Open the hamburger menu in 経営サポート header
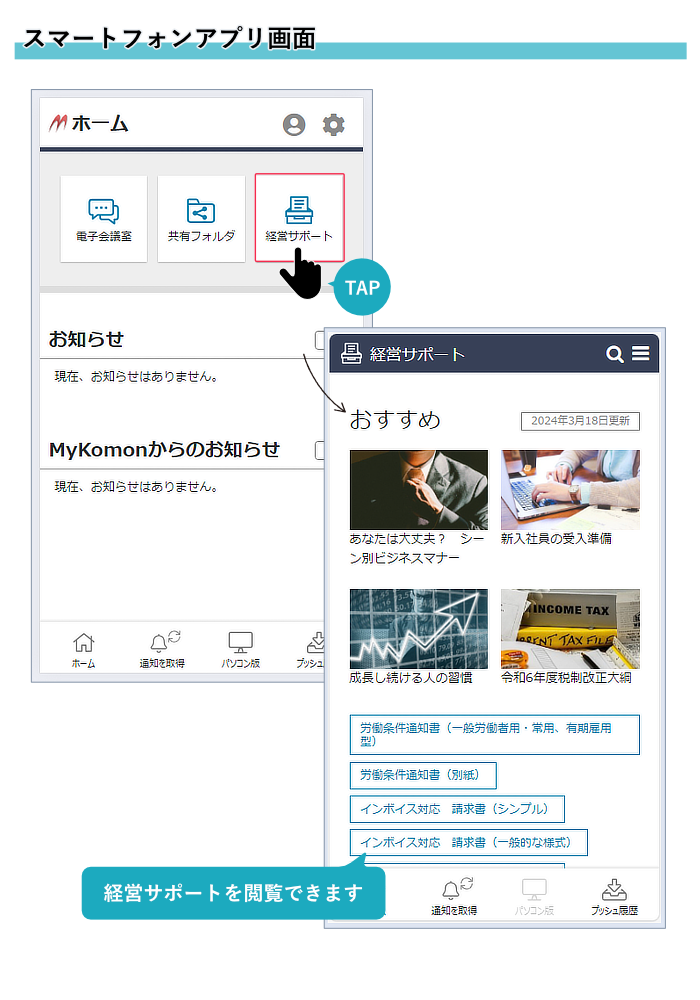Image resolution: width=700 pixels, height=1000 pixels. pos(641,354)
